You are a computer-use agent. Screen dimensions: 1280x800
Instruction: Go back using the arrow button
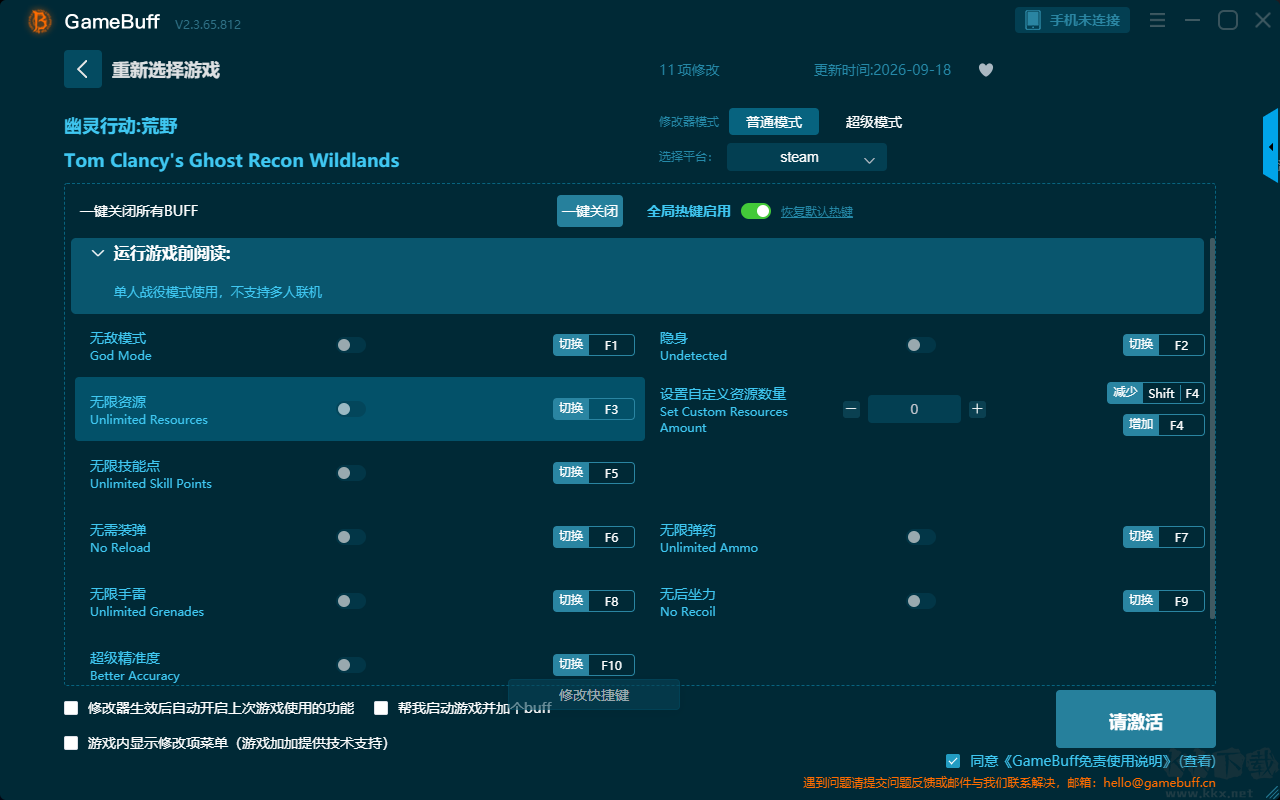83,69
